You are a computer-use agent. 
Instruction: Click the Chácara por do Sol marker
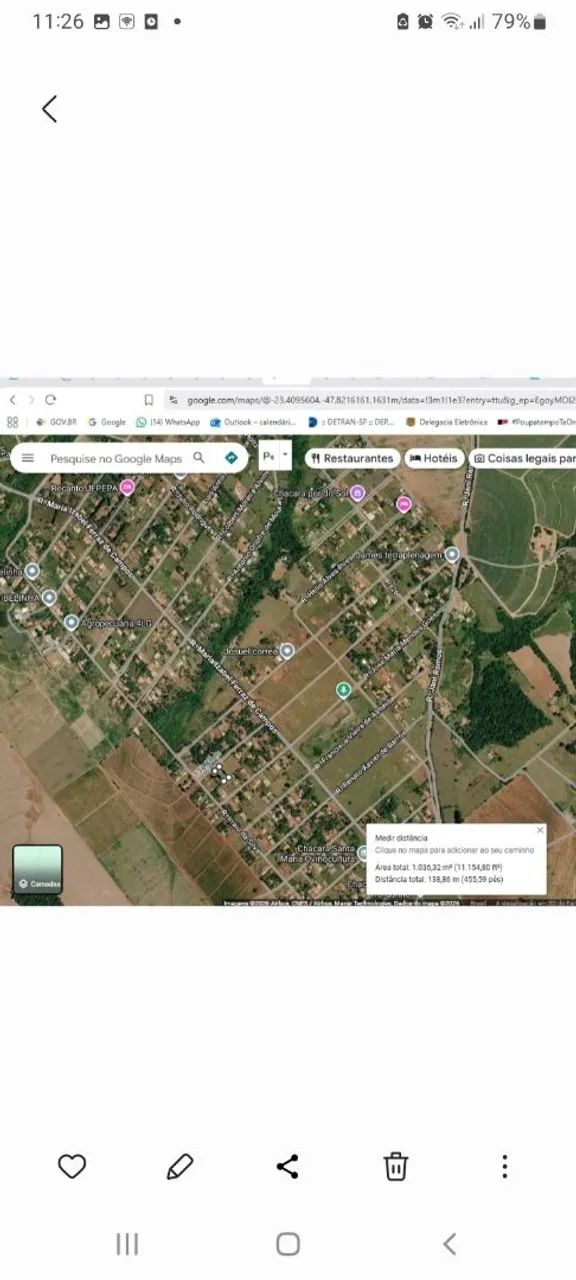[358, 492]
